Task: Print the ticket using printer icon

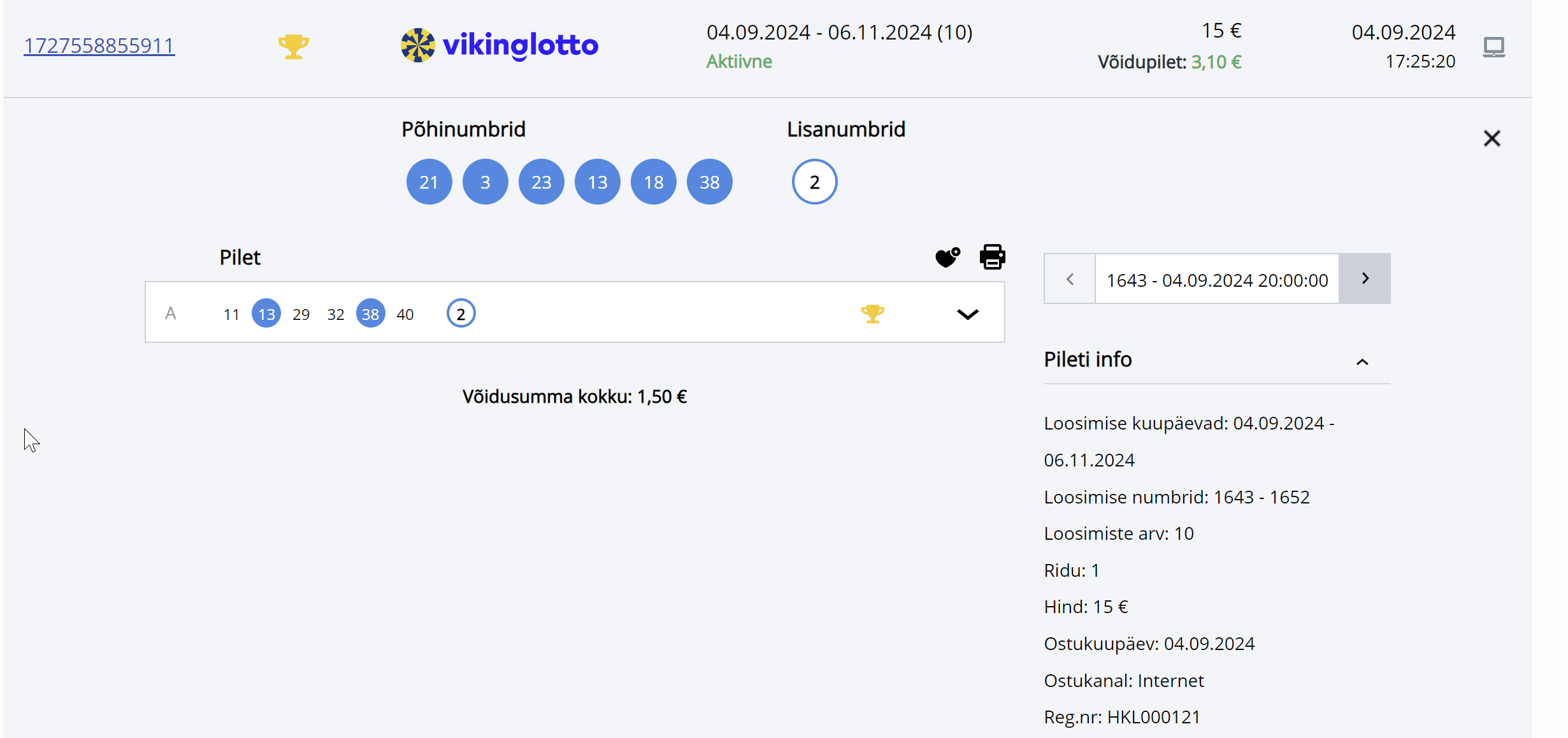Action: [992, 257]
